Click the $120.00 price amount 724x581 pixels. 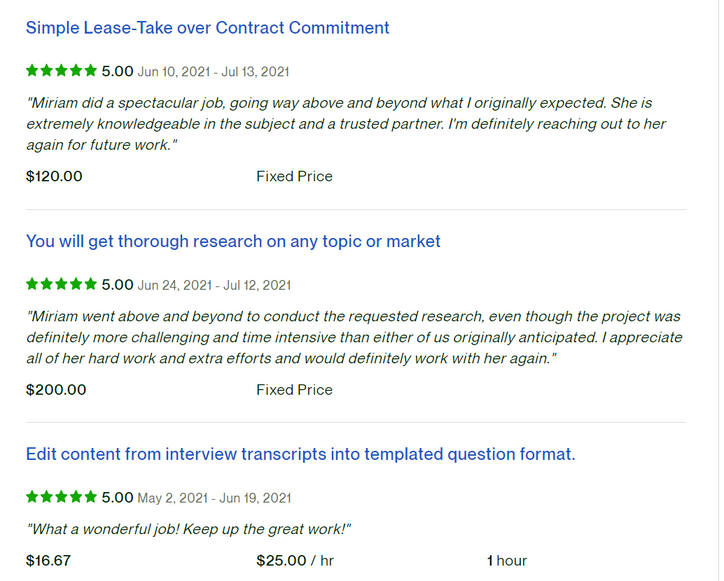point(54,176)
